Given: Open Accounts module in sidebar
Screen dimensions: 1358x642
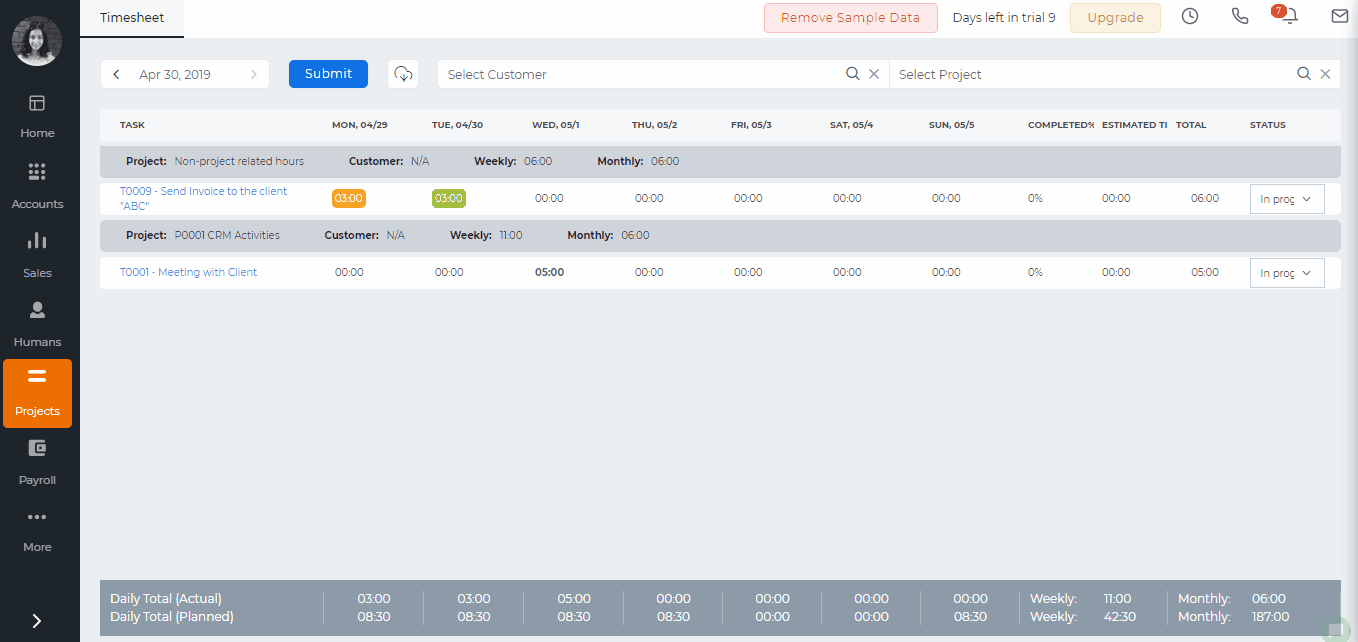Looking at the screenshot, I should [37, 187].
